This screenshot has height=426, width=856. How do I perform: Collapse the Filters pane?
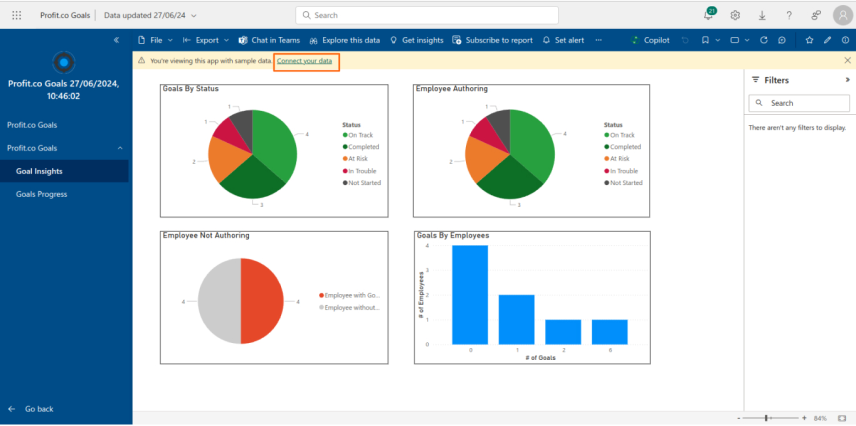click(x=847, y=80)
